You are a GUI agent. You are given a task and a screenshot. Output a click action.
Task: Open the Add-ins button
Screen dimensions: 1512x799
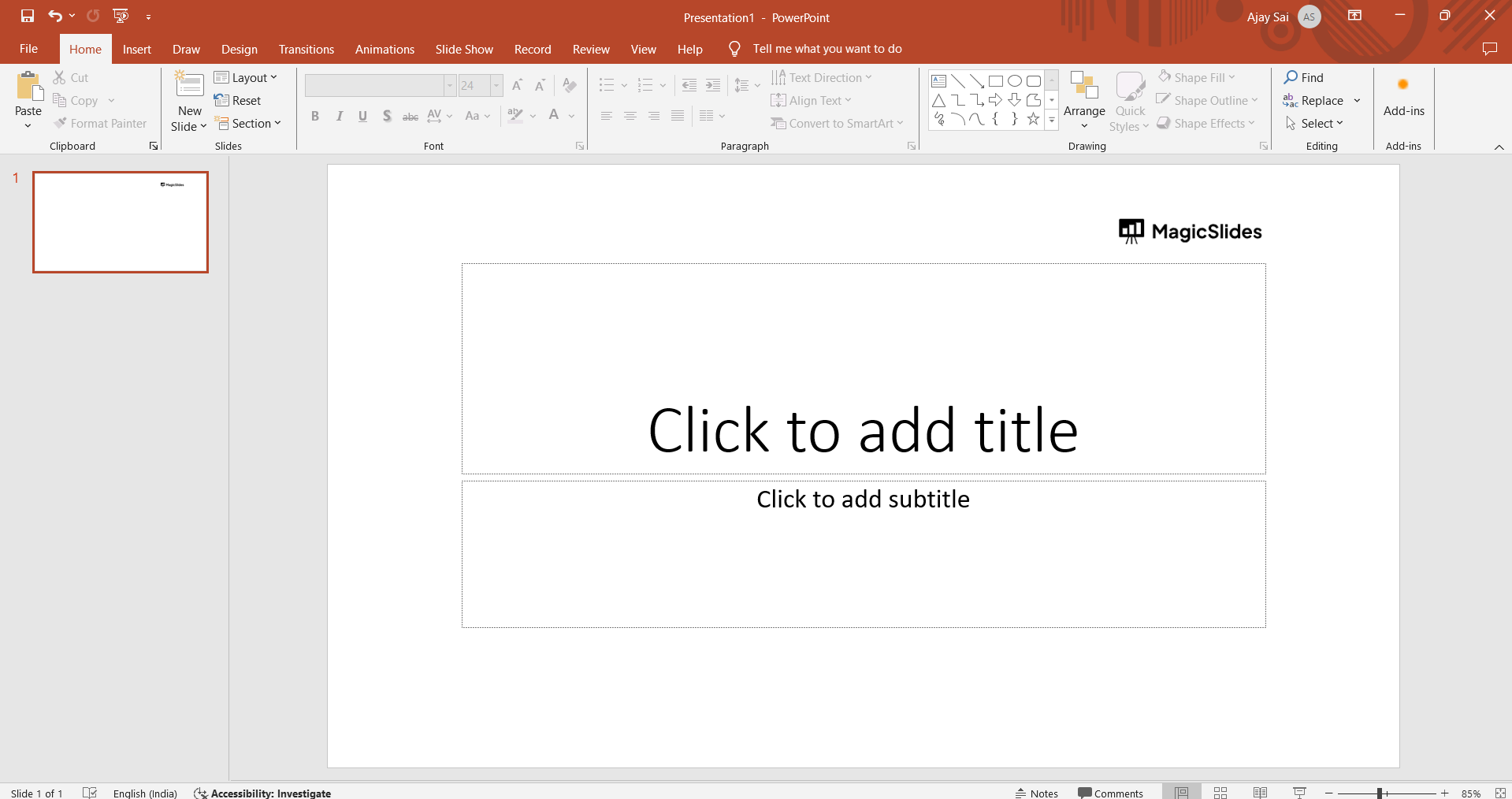coord(1403,98)
